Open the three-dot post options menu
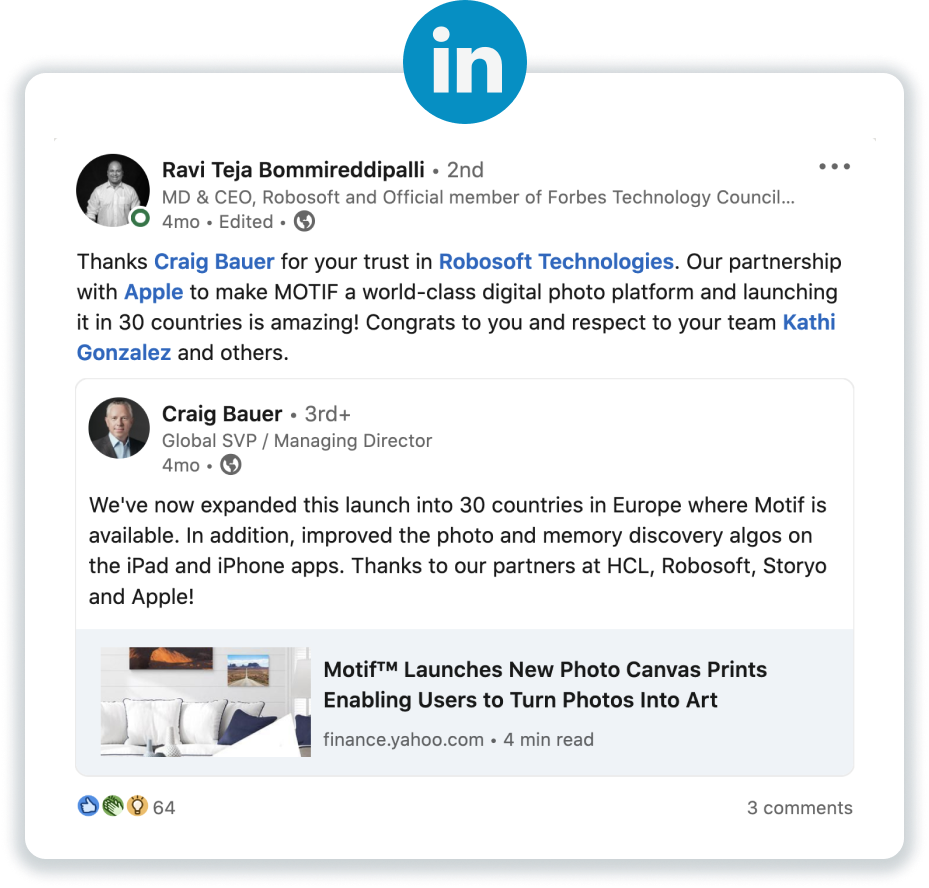 [x=834, y=166]
